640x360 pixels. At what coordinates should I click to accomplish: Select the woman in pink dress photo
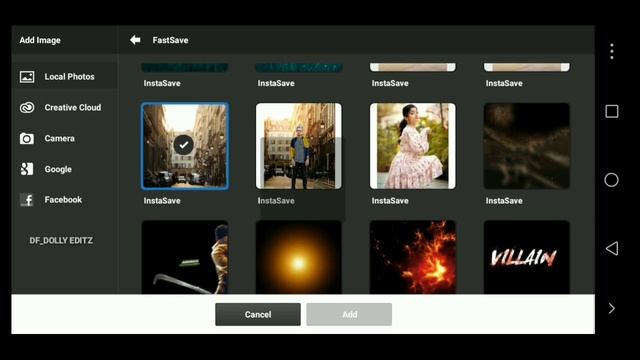pyautogui.click(x=413, y=146)
